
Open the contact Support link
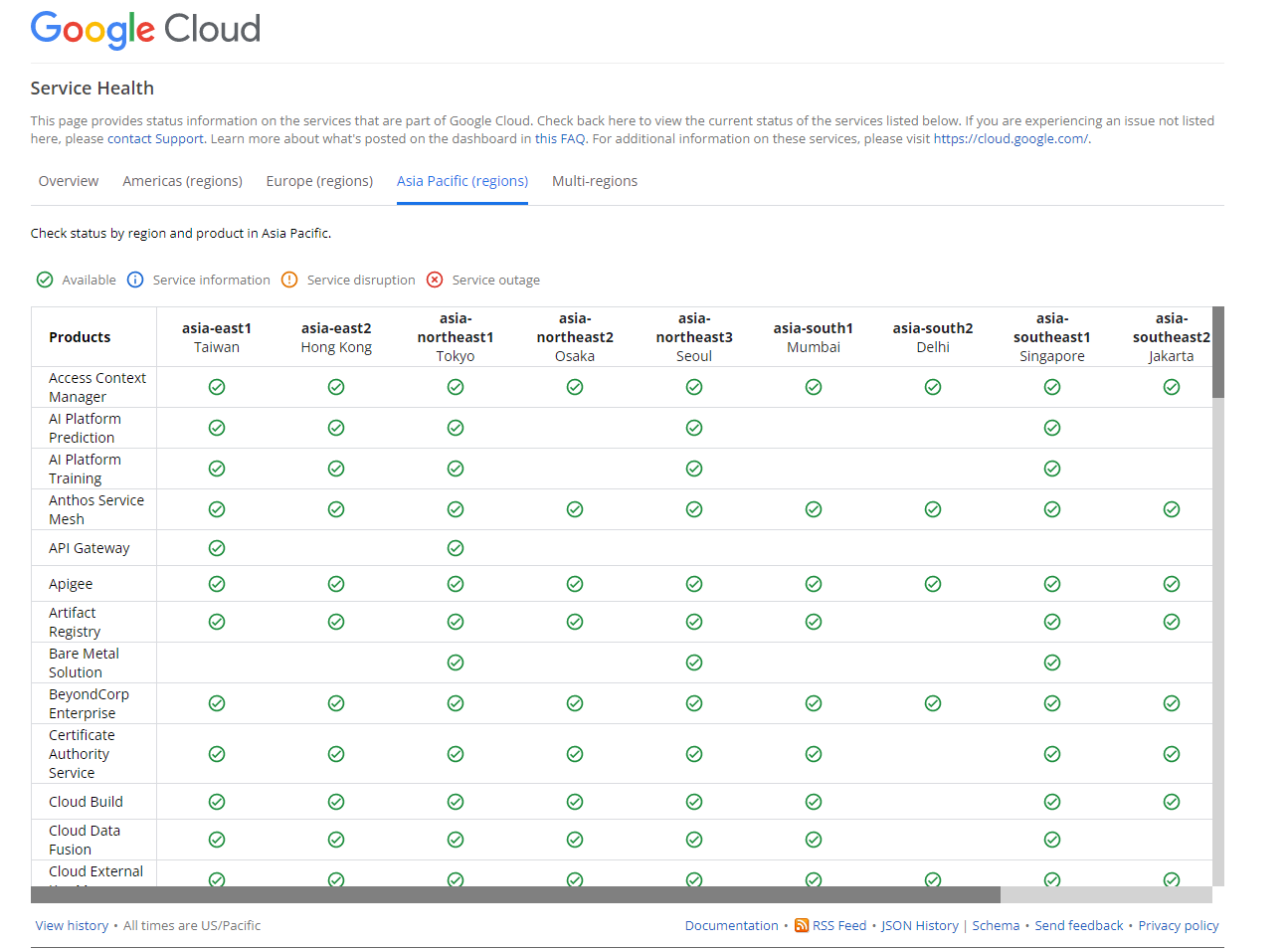coord(155,139)
